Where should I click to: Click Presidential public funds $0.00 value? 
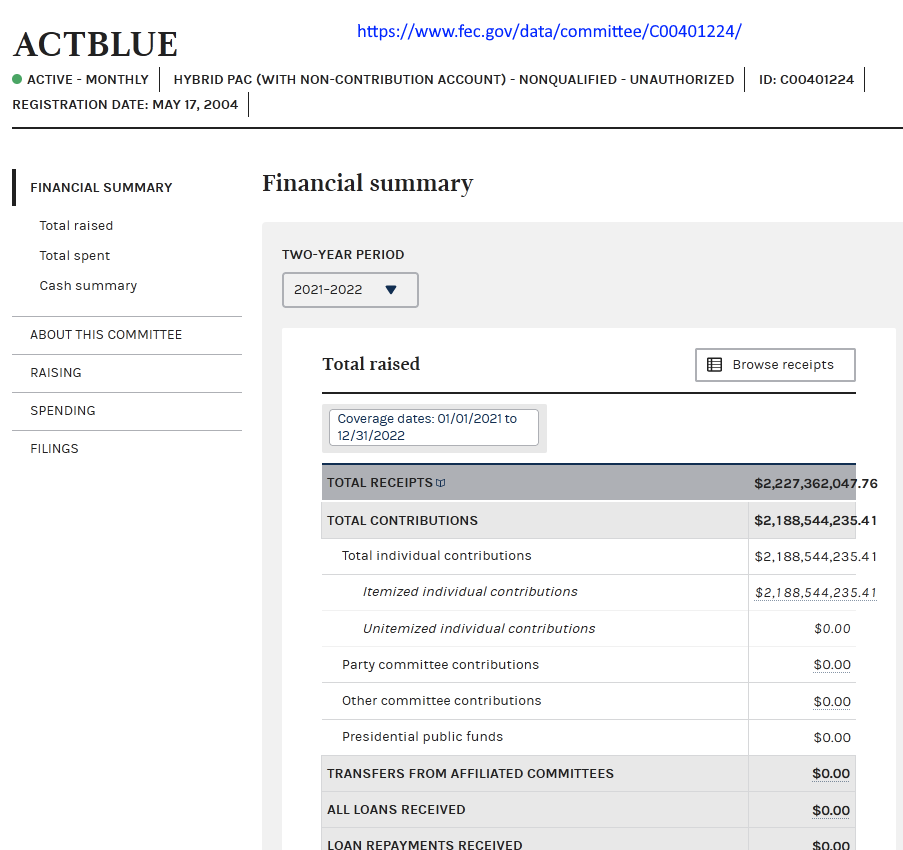(832, 737)
